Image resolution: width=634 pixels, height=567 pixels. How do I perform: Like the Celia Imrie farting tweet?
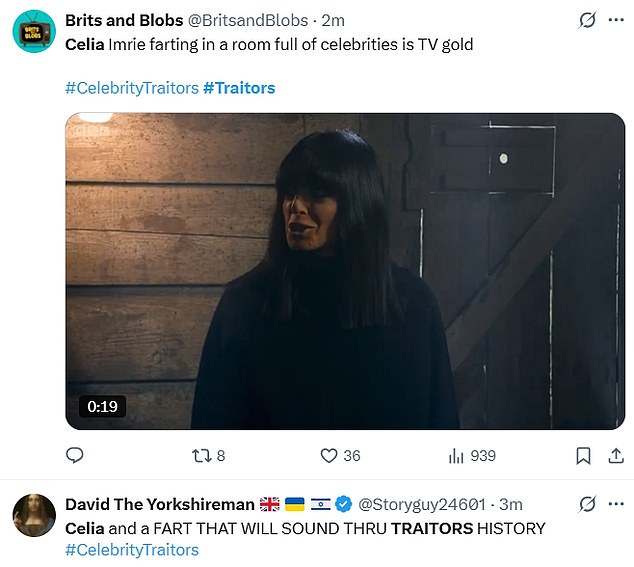(x=327, y=455)
